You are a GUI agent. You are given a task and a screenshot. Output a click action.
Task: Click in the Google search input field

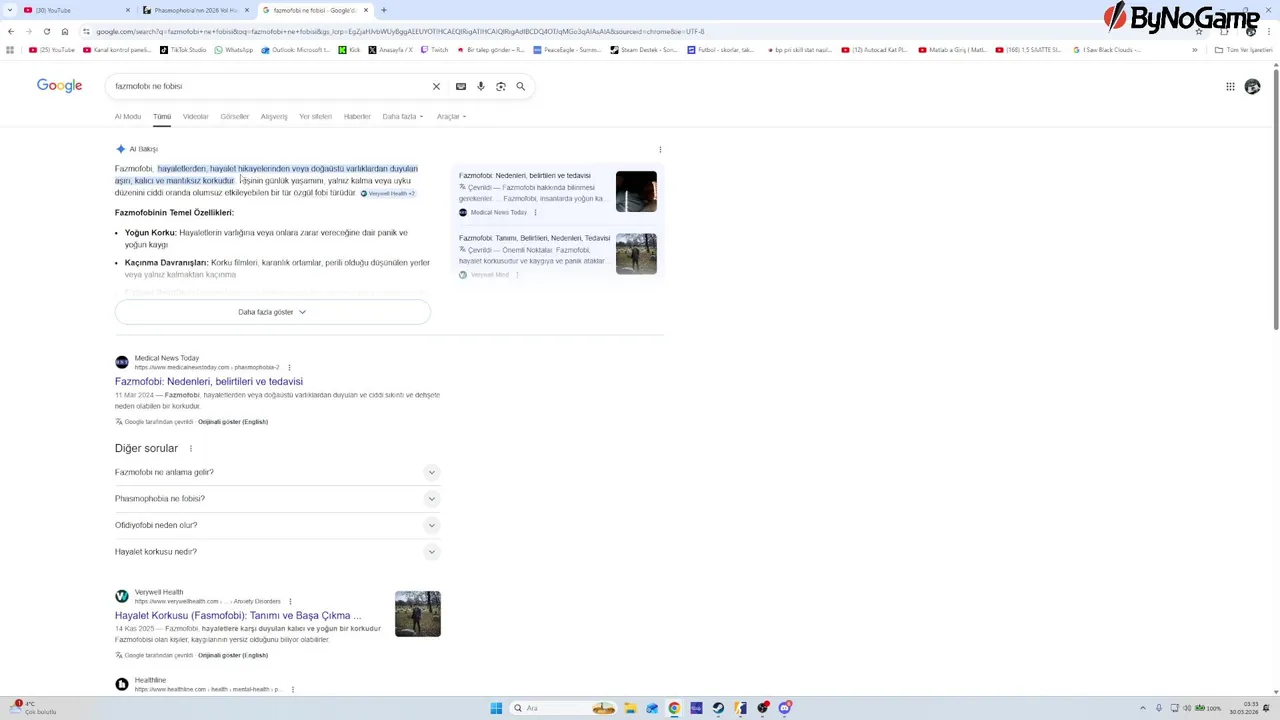[x=270, y=87]
